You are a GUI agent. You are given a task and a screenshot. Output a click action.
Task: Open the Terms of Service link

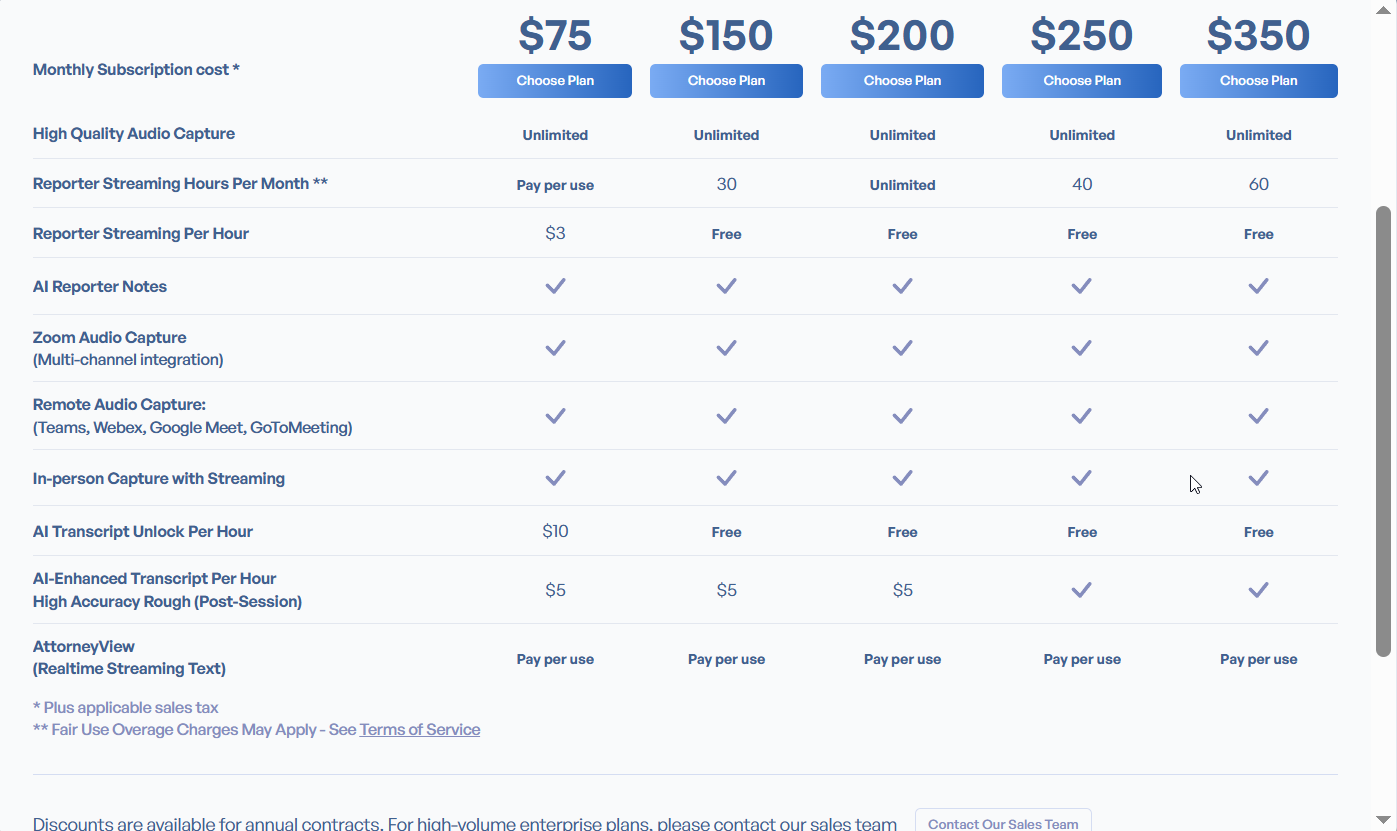[419, 730]
